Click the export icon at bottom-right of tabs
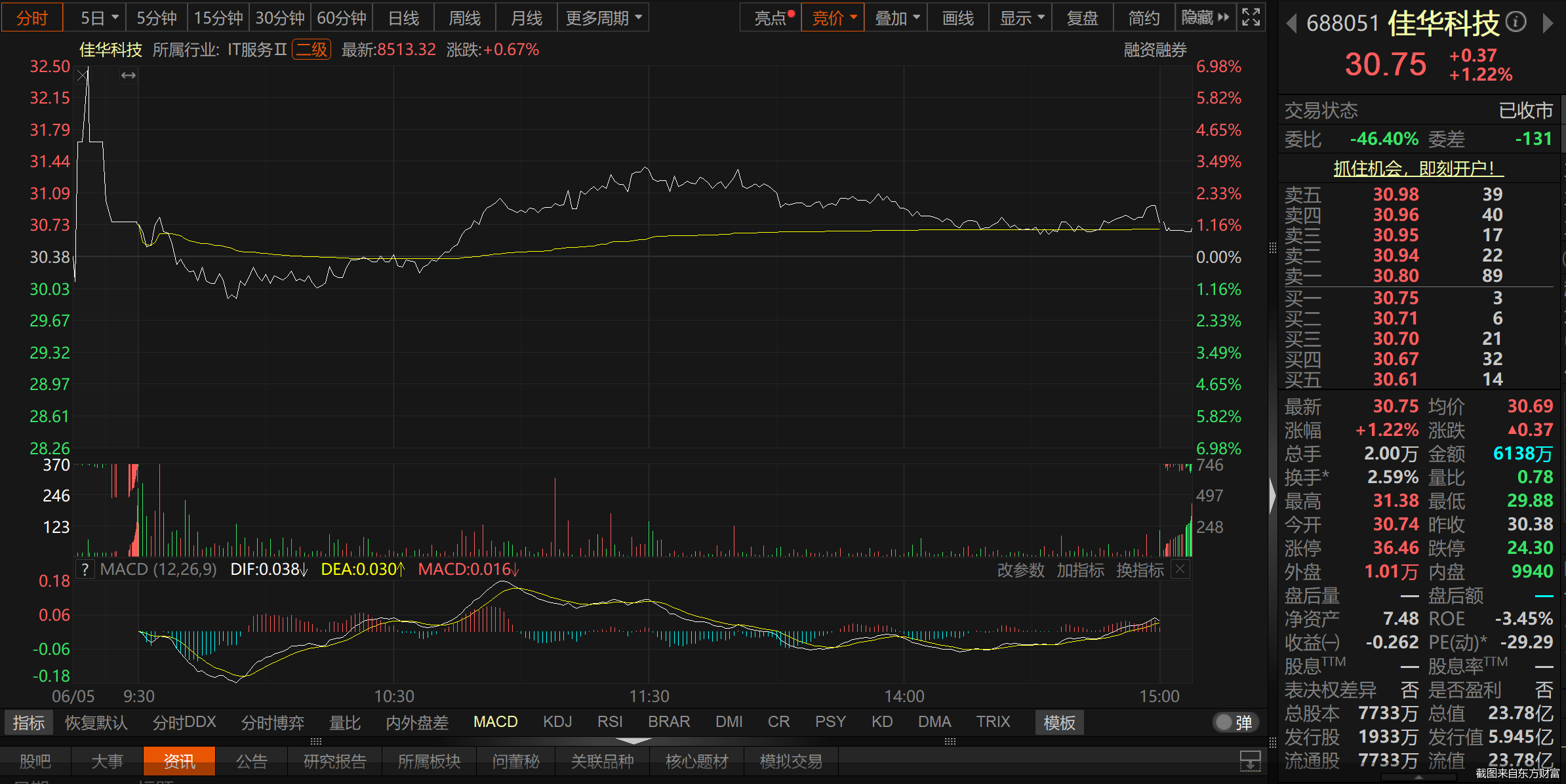This screenshot has width=1566, height=784. tap(1251, 762)
